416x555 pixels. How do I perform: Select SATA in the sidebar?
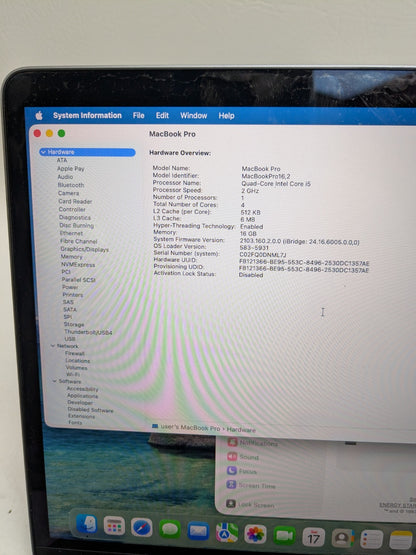(x=70, y=309)
